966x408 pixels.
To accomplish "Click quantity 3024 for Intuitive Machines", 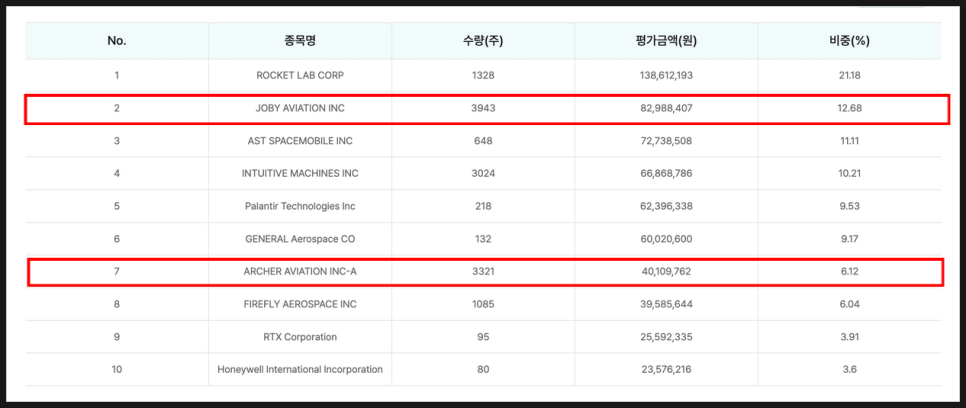I will 484,173.
